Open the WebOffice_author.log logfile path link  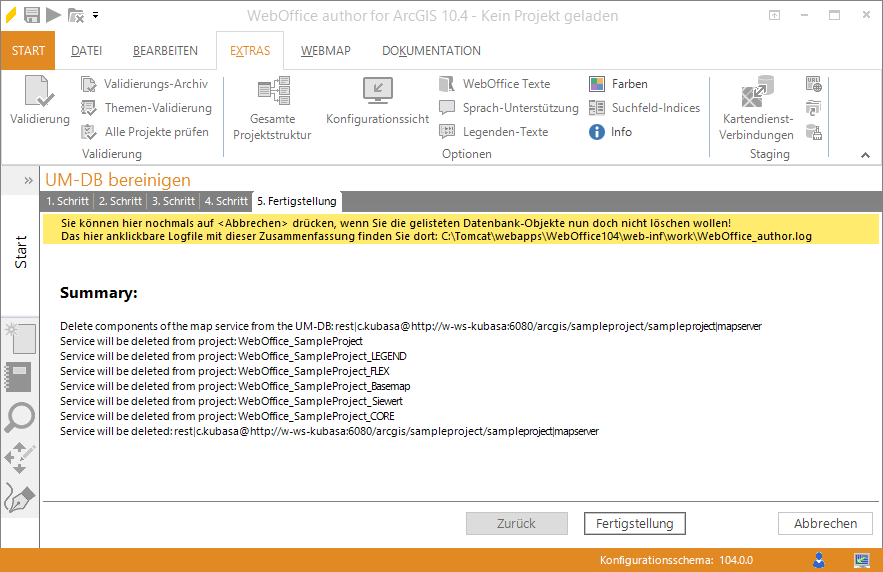626,236
